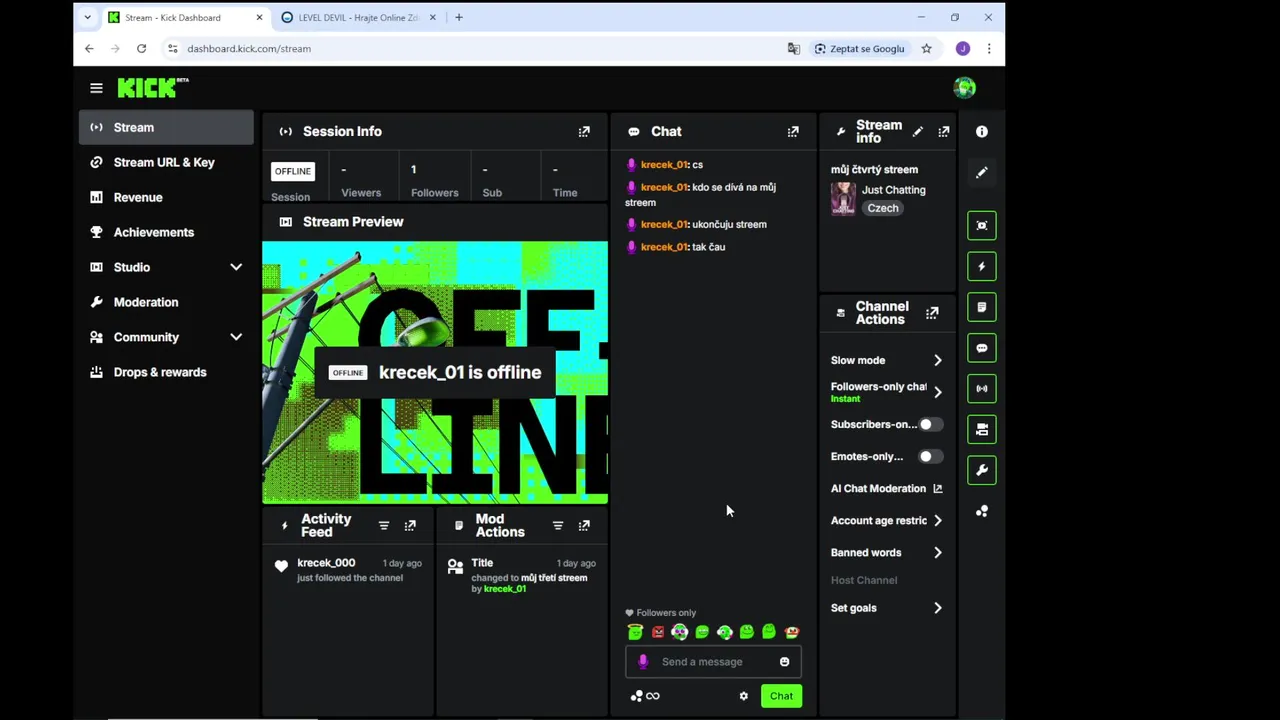Click the Zeptat se Googlu button

click(860, 48)
